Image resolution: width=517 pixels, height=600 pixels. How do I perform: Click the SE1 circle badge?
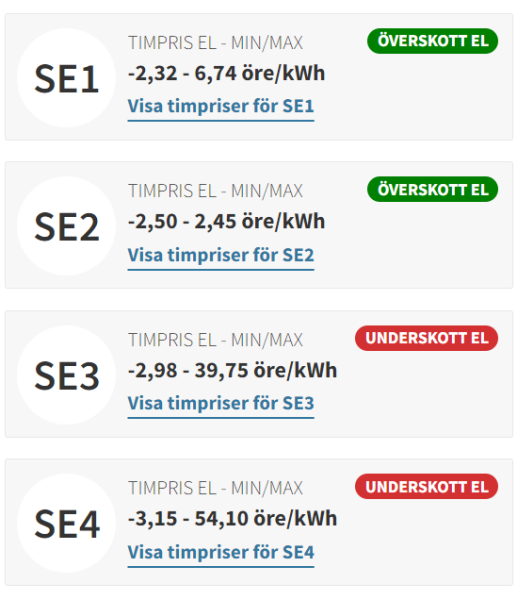point(67,78)
